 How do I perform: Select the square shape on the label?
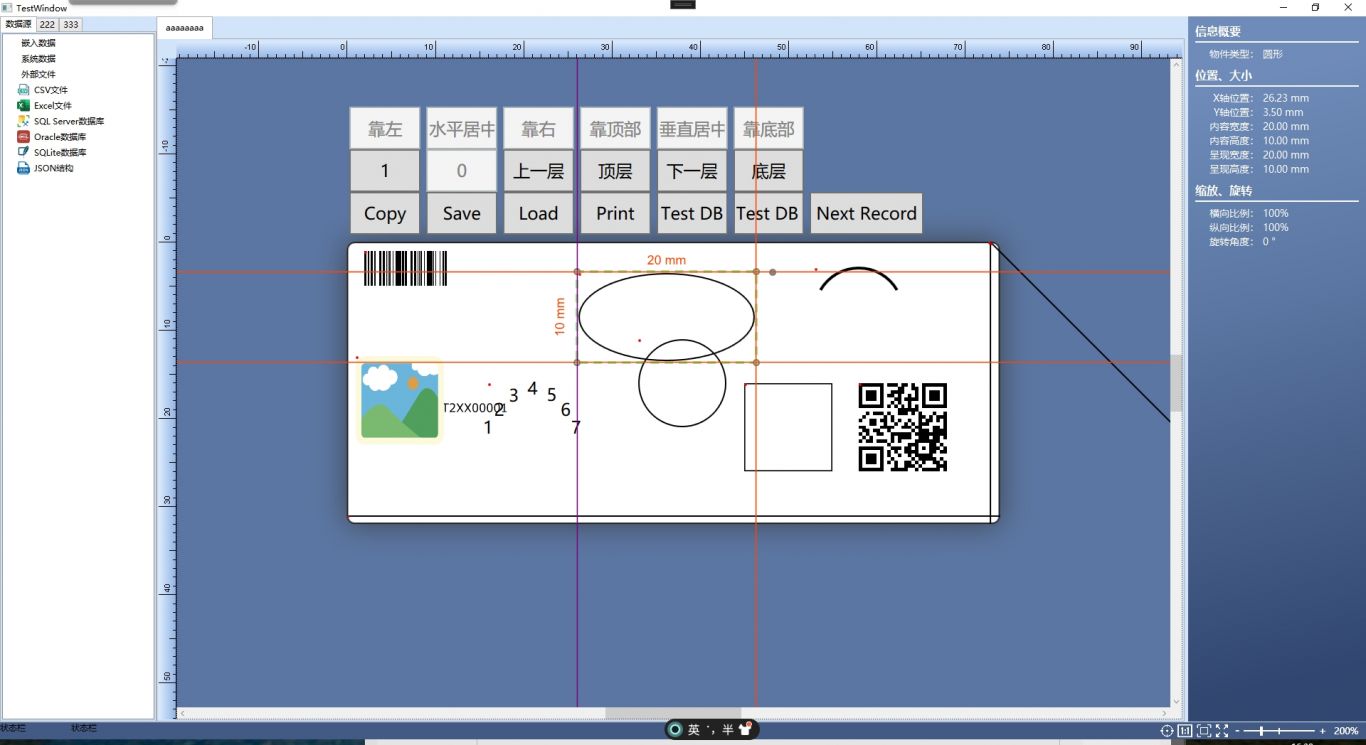(788, 427)
